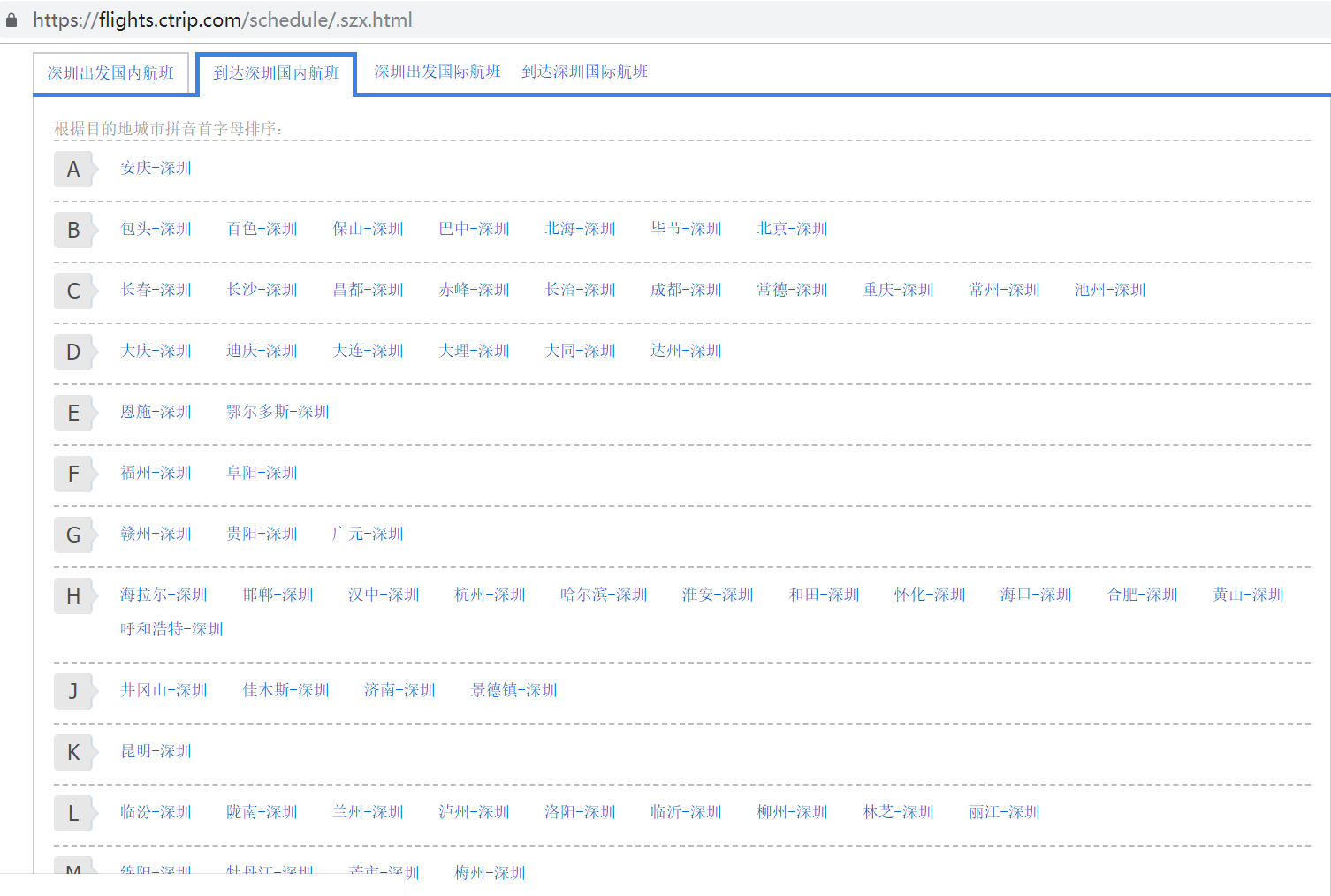Open the 深圳出发国际航班 tab
The height and width of the screenshot is (896, 1331).
[437, 72]
